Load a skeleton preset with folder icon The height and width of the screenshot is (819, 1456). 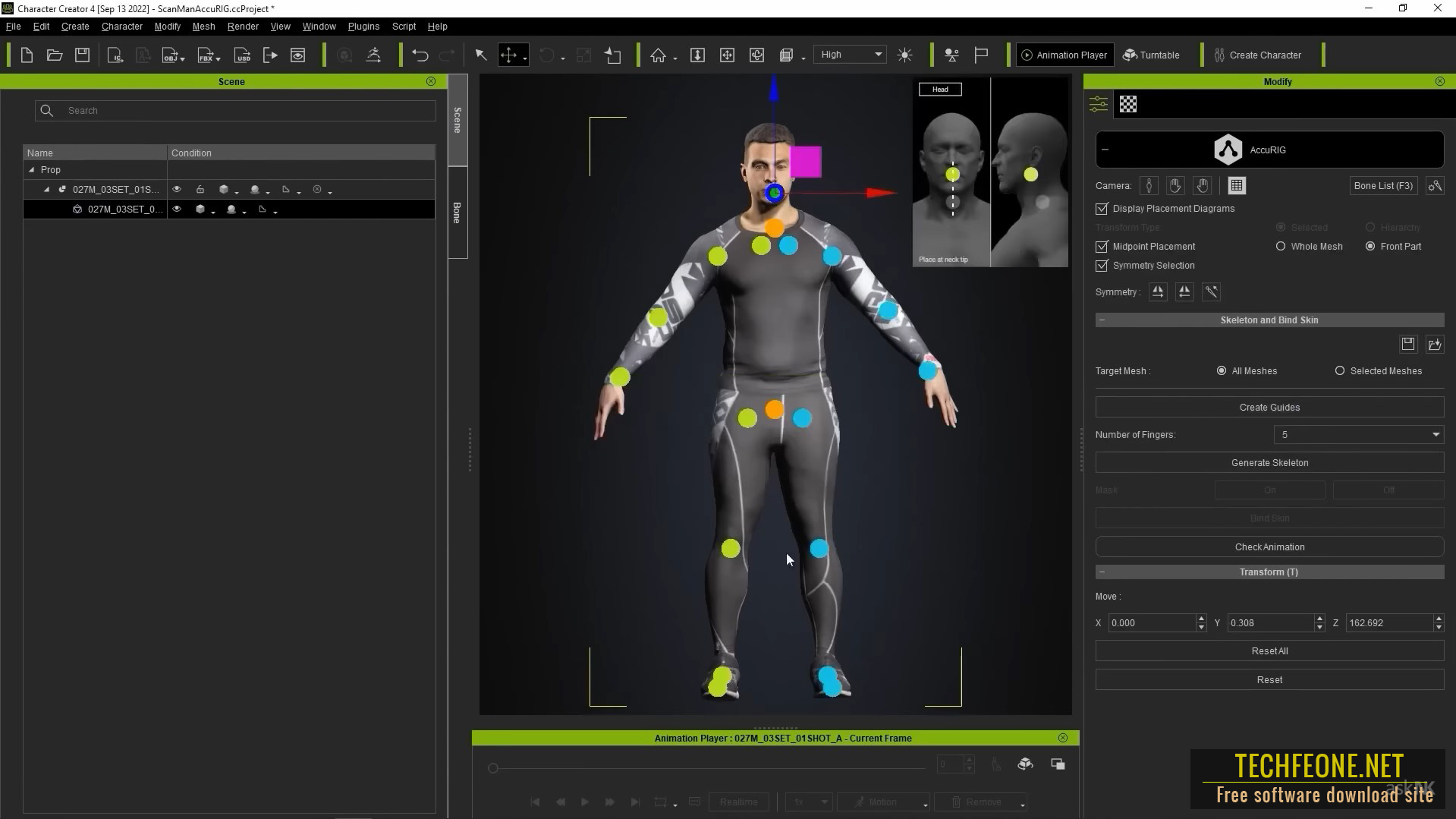tap(1435, 344)
